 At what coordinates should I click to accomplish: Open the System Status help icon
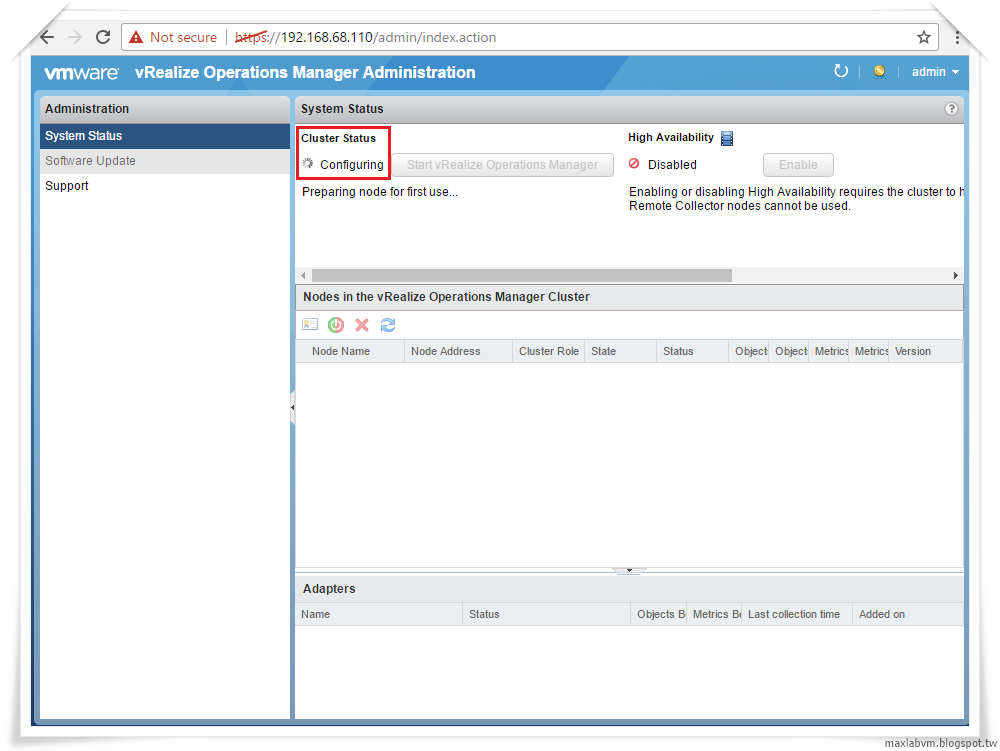pyautogui.click(x=951, y=108)
